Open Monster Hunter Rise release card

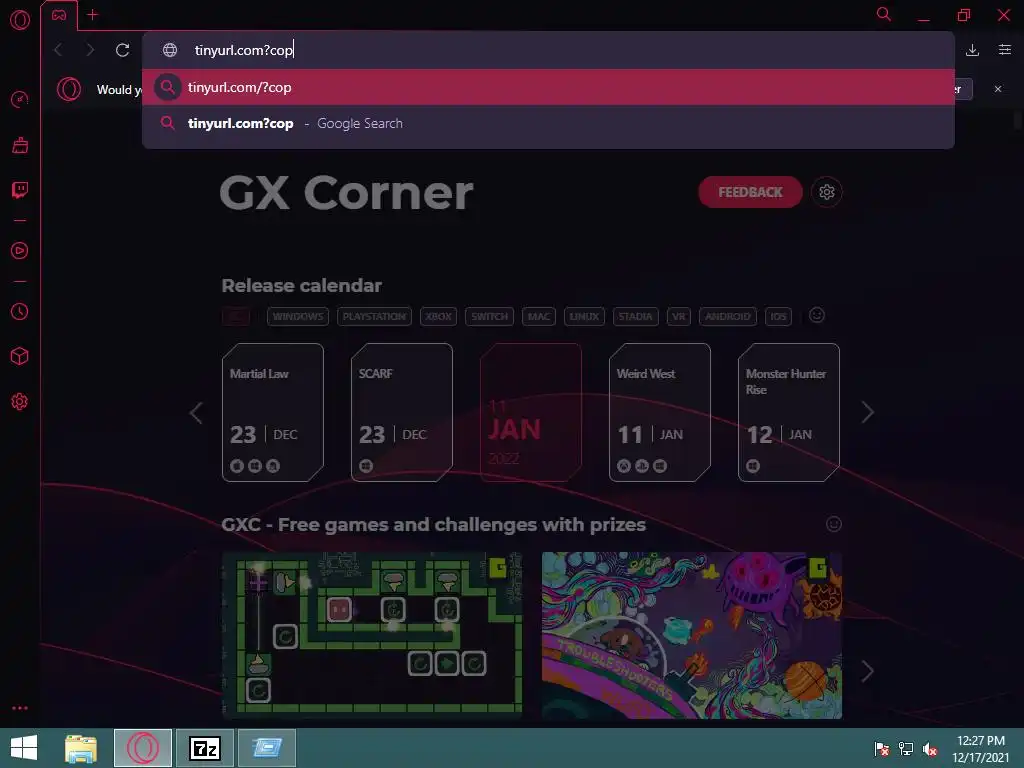point(789,413)
